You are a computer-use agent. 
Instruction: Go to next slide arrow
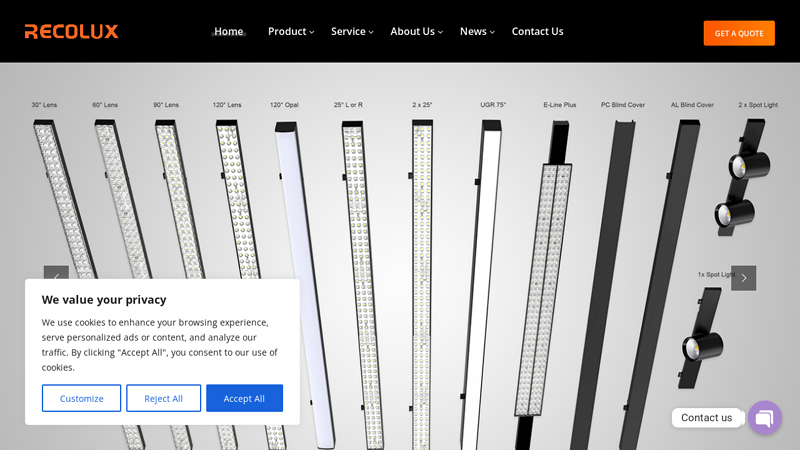(743, 278)
